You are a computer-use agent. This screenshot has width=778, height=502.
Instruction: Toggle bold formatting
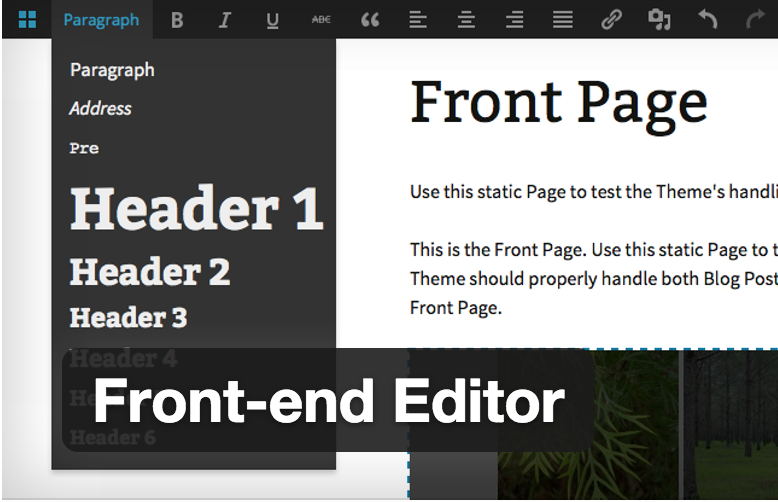click(x=177, y=20)
